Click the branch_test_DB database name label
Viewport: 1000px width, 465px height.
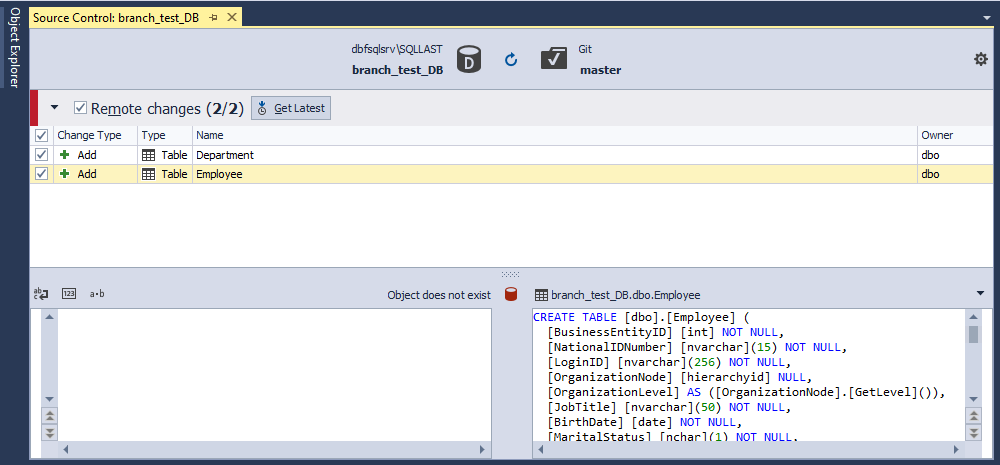point(397,70)
